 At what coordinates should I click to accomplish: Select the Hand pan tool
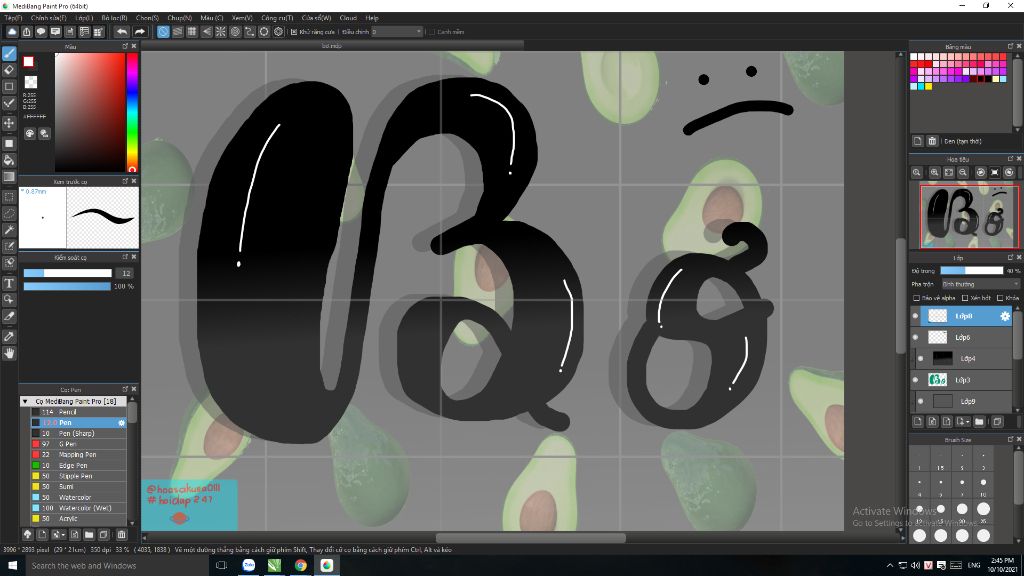tap(9, 353)
